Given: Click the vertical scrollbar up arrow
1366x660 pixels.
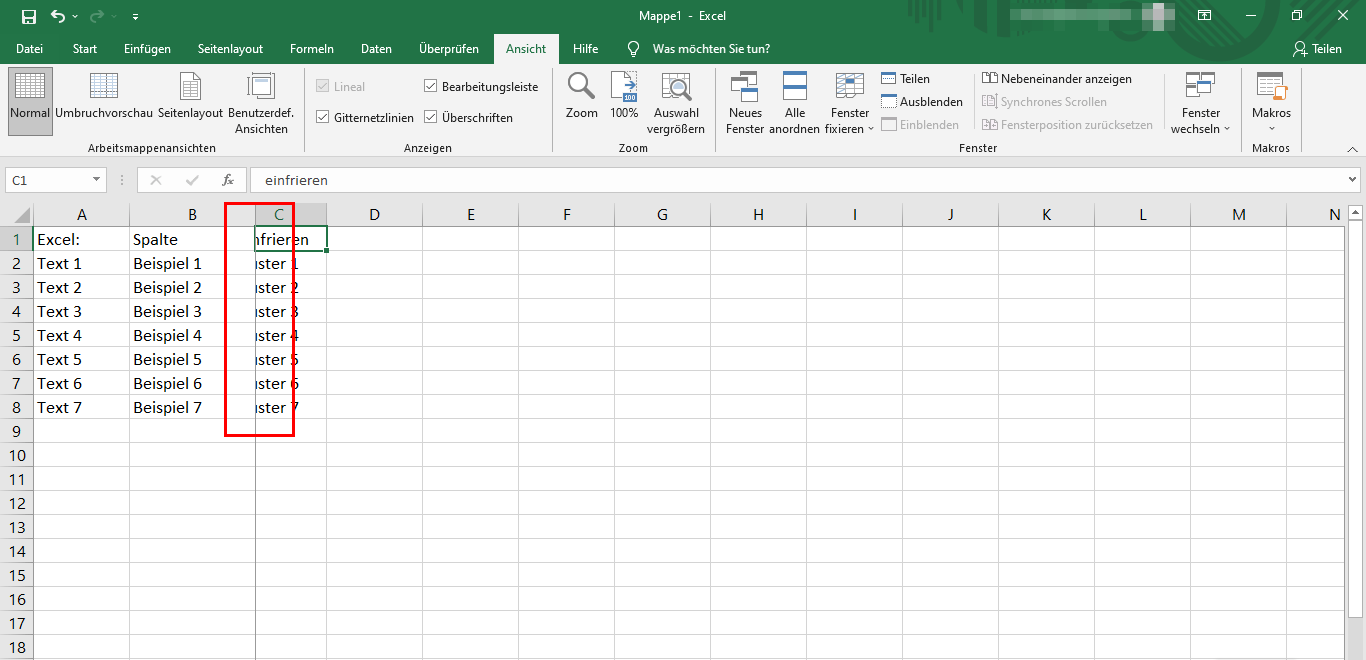Looking at the screenshot, I should 1356,212.
